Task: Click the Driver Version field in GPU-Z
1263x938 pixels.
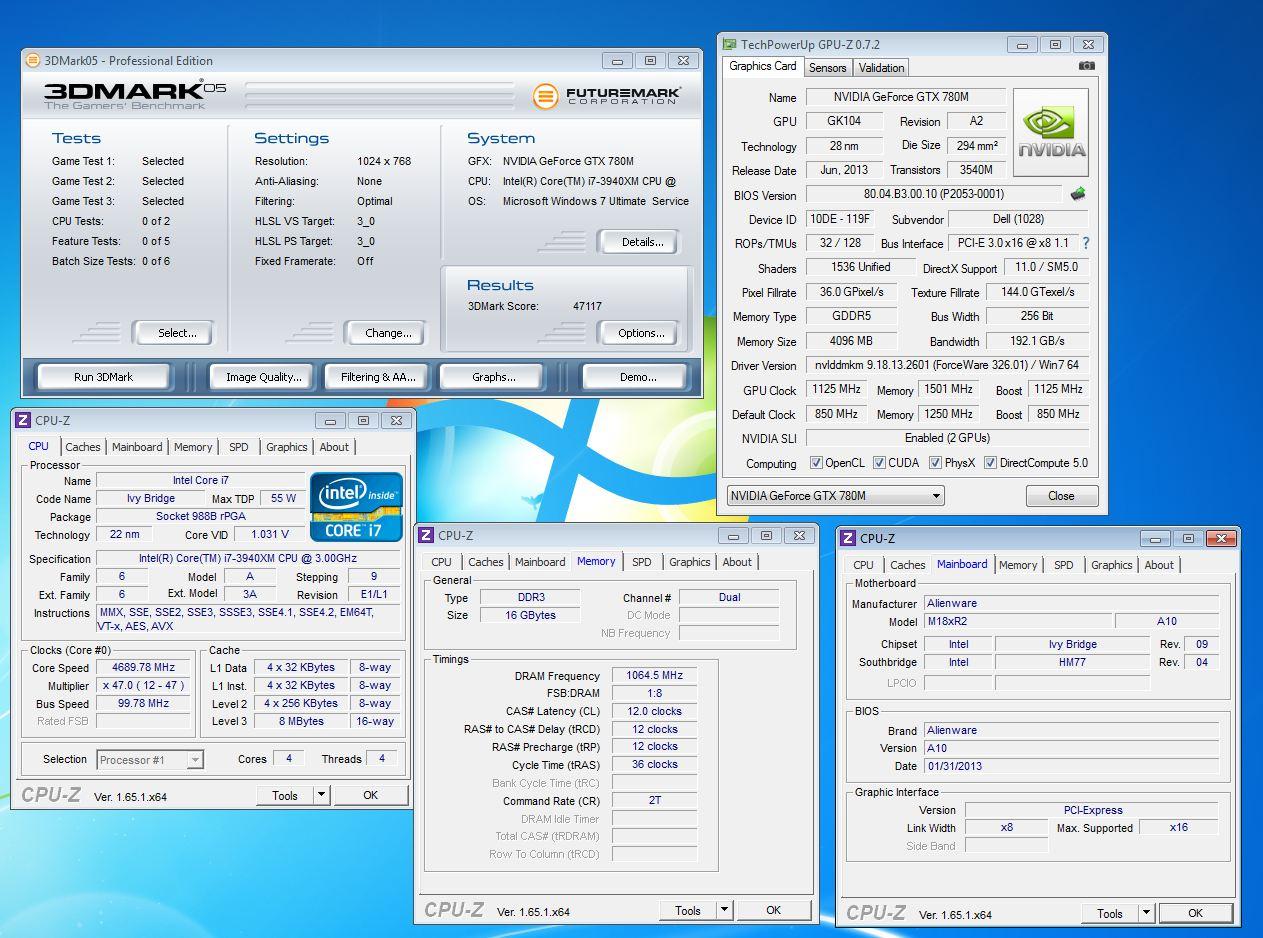Action: click(947, 365)
